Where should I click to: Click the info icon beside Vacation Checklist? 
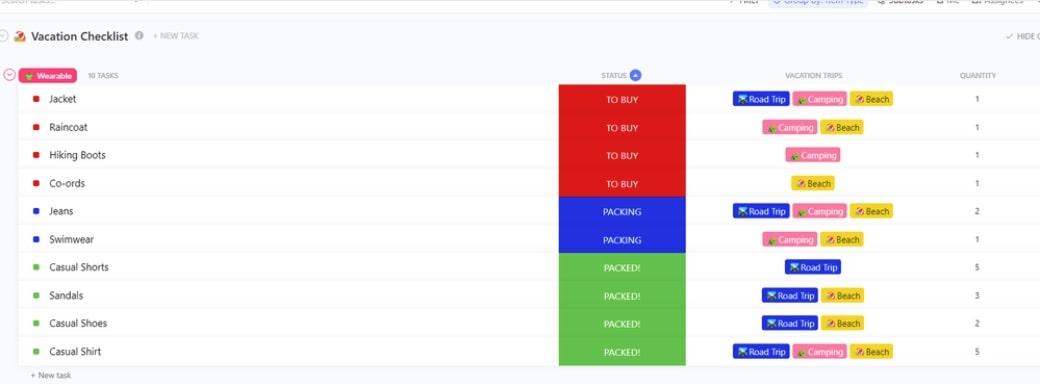(139, 36)
